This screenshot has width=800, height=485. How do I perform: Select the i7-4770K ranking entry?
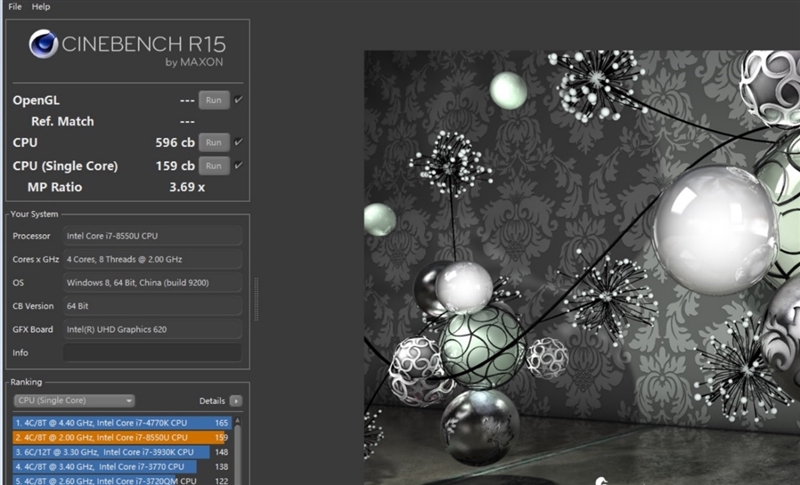click(120, 423)
